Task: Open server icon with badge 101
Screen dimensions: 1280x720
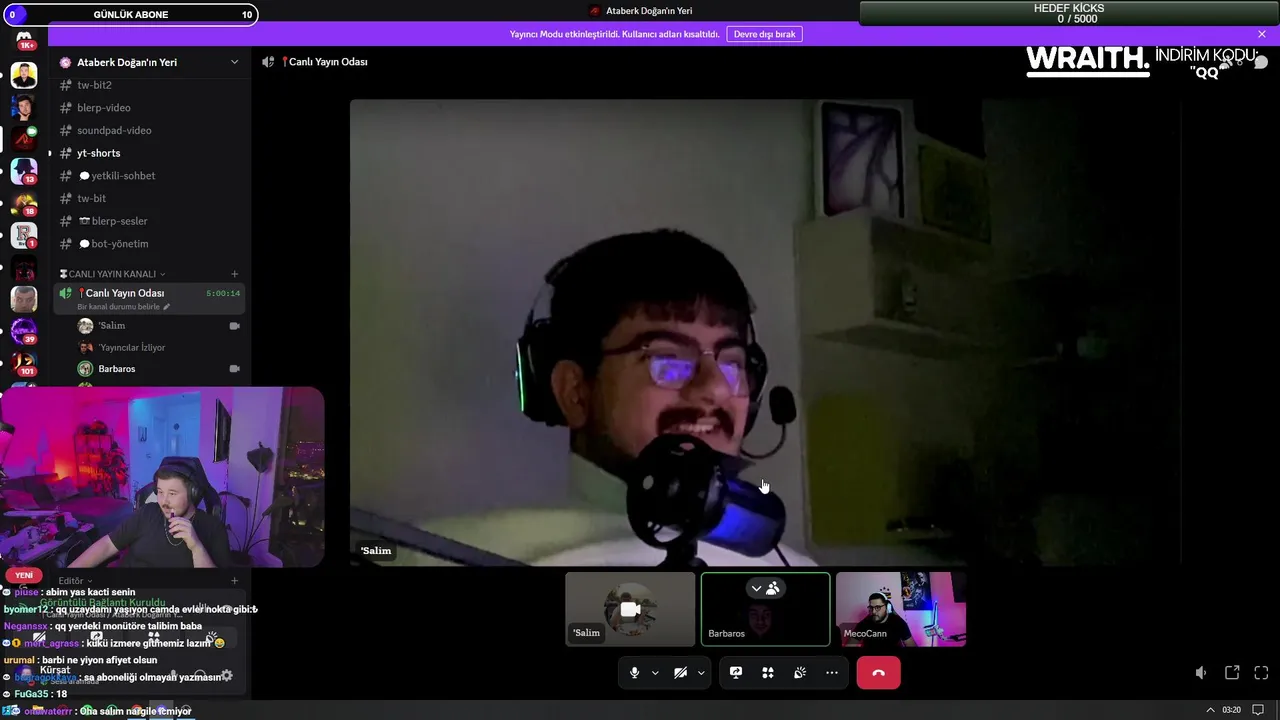Action: pos(24,363)
